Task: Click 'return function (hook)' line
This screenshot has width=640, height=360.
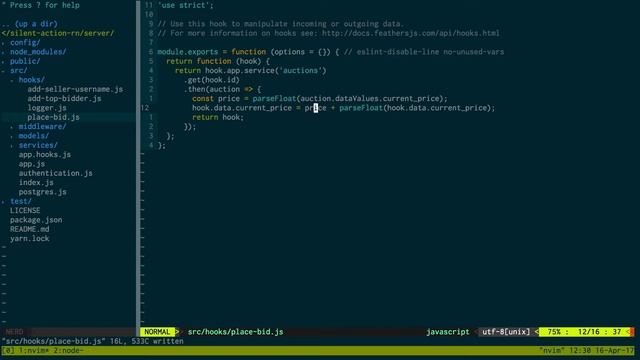Action: [218, 61]
